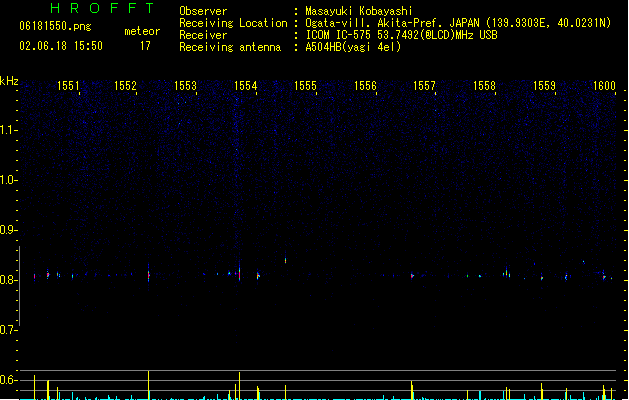Click time marker 1556
Screen dimensions: 629x400
click(x=365, y=86)
